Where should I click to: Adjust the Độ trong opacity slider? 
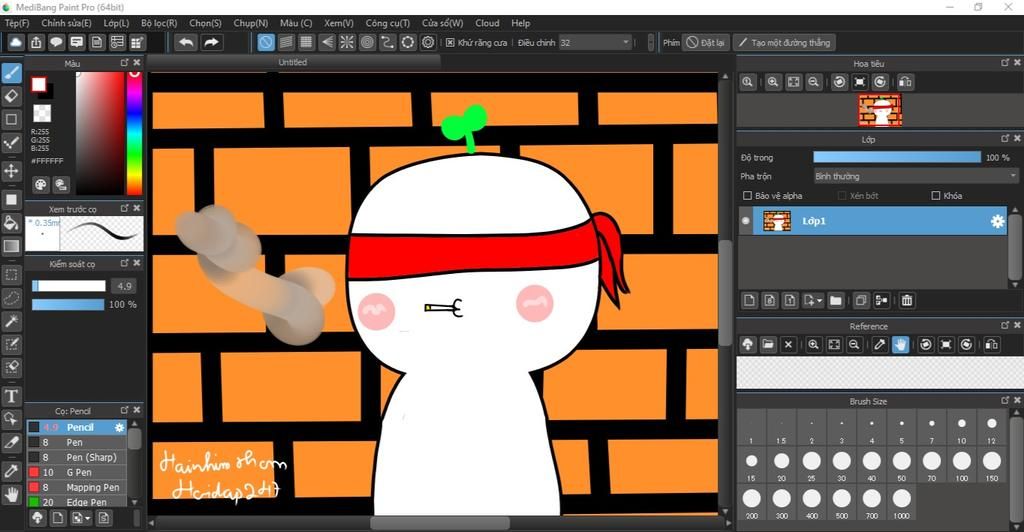point(897,157)
